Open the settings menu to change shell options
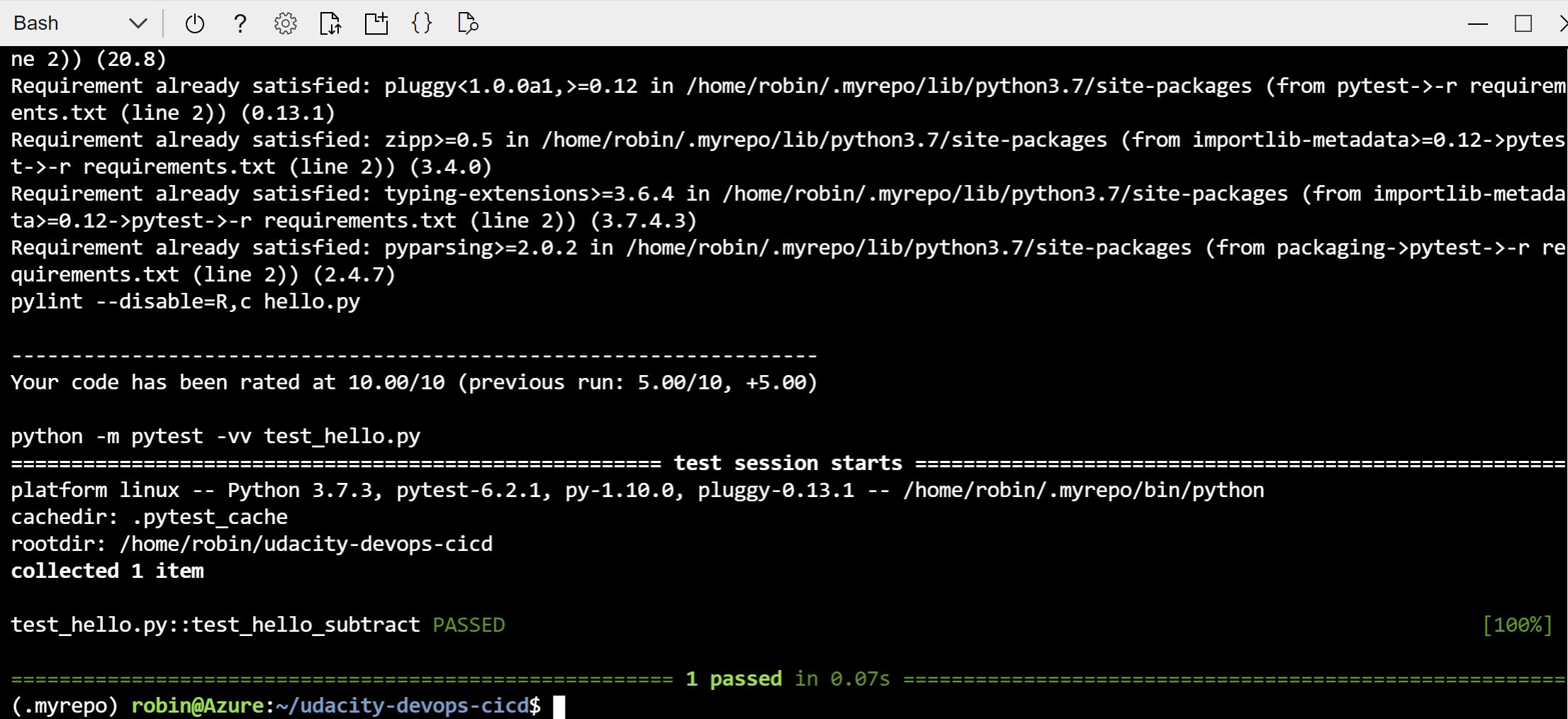 click(x=285, y=23)
